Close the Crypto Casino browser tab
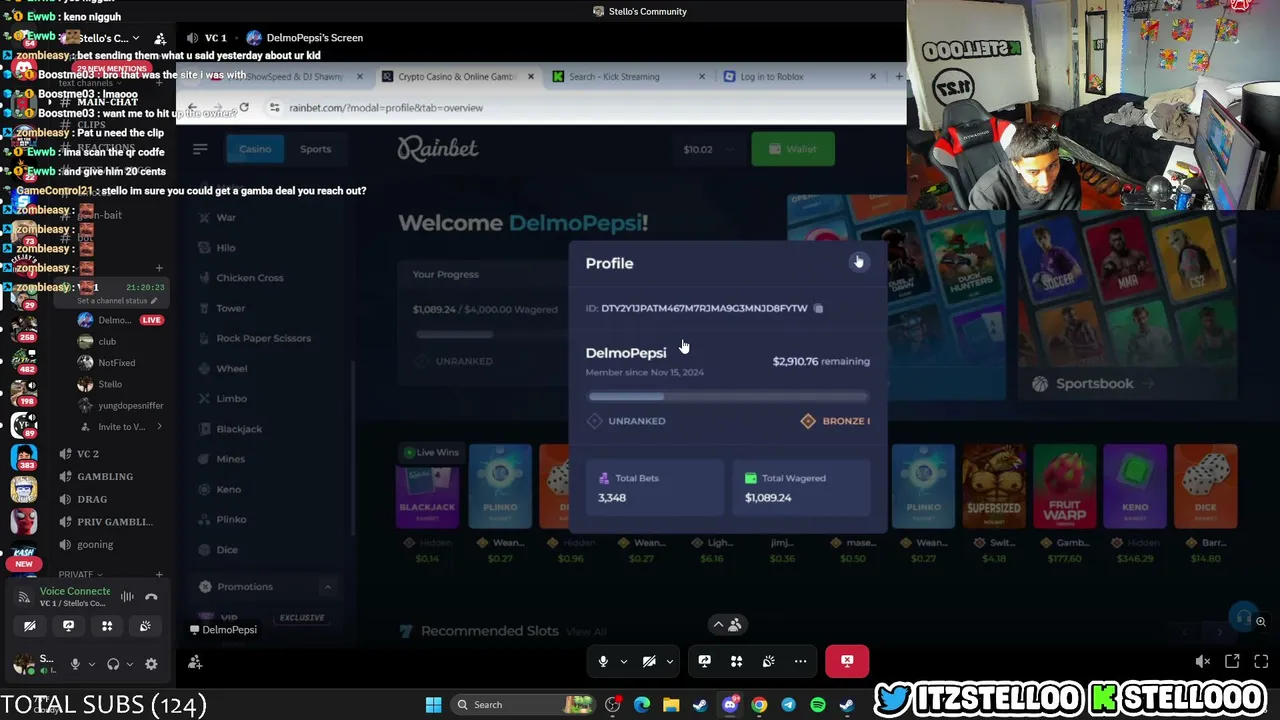Screen dimensions: 1280x720 (530, 77)
